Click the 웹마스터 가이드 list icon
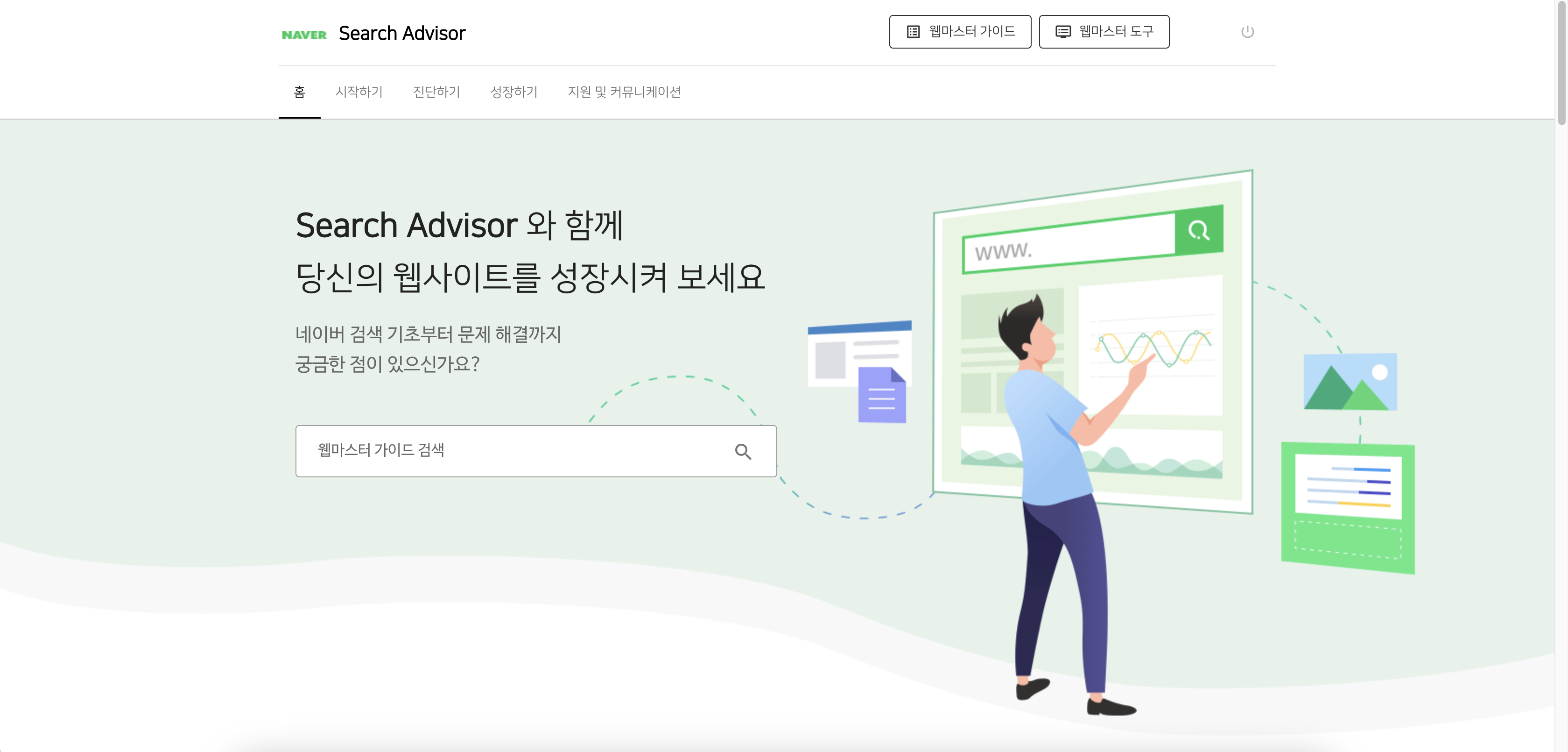Viewport: 1568px width, 752px height. [913, 32]
